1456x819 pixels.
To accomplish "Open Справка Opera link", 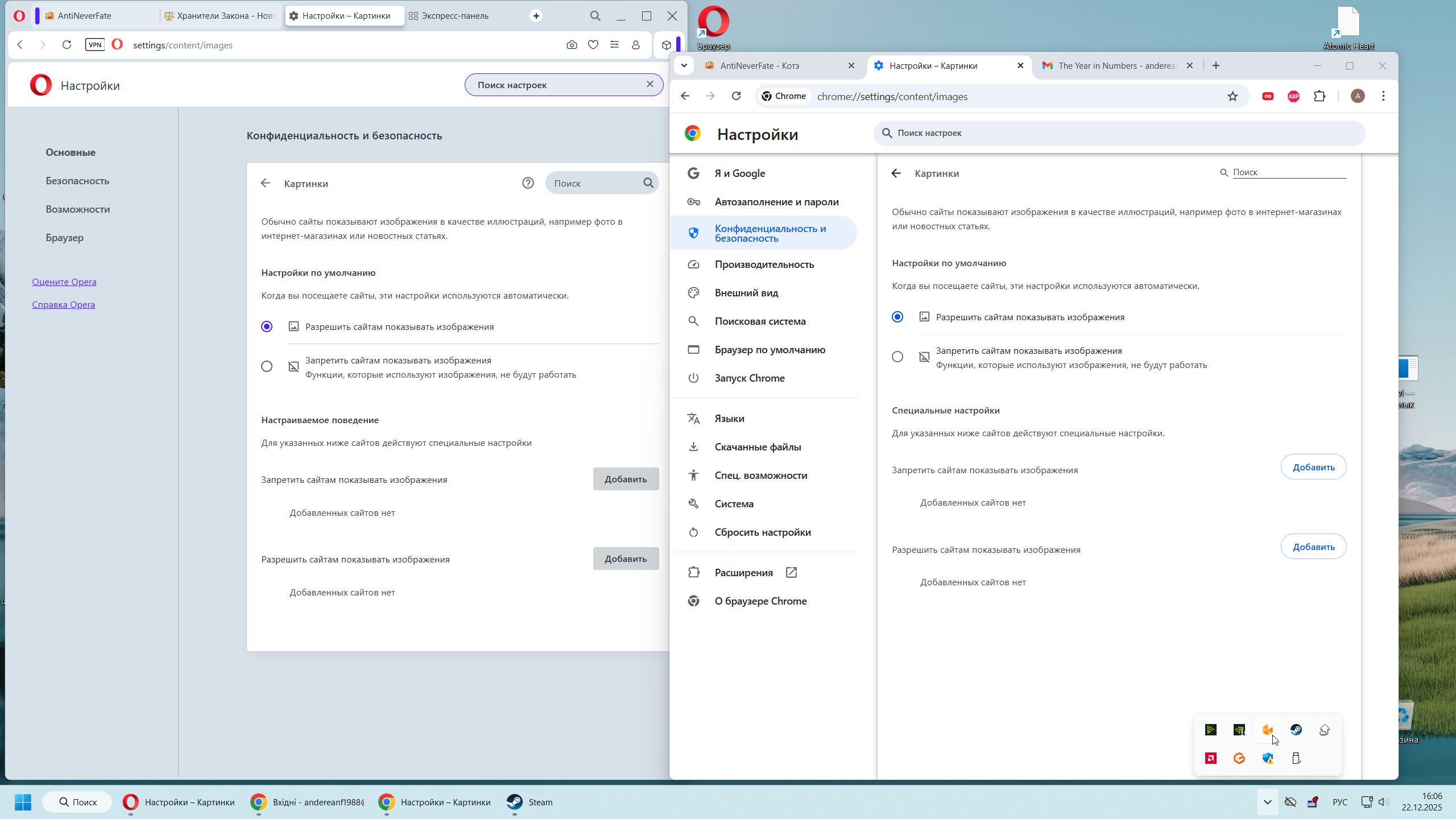I will point(64,305).
